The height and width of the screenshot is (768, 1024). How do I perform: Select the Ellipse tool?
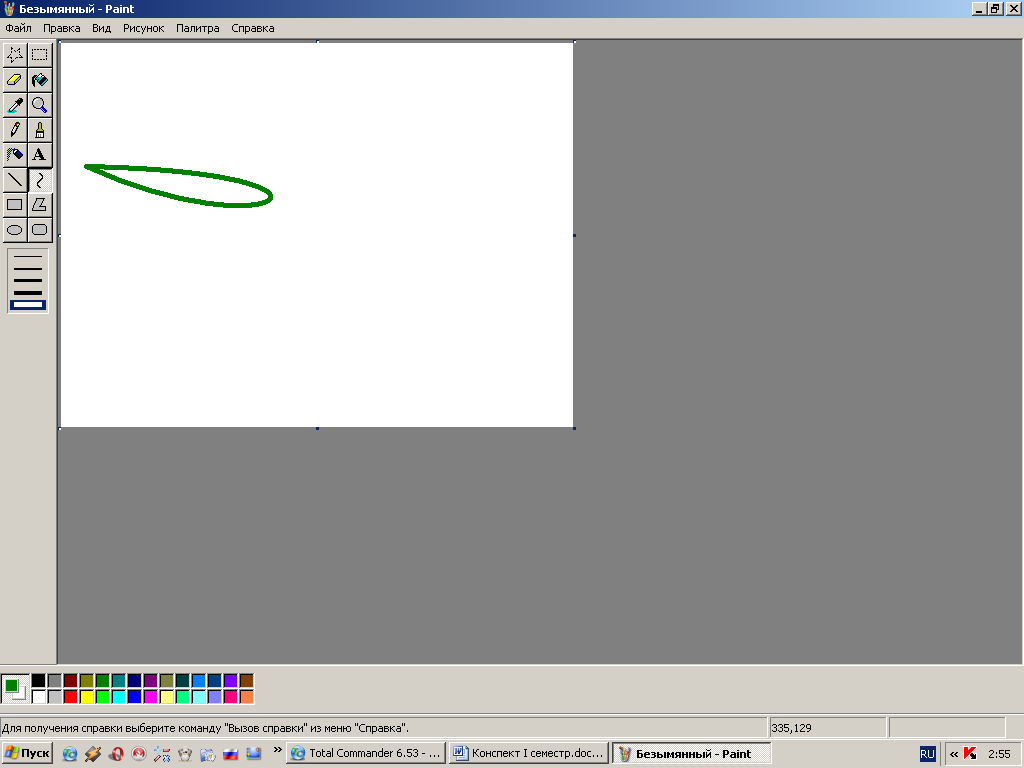point(14,229)
